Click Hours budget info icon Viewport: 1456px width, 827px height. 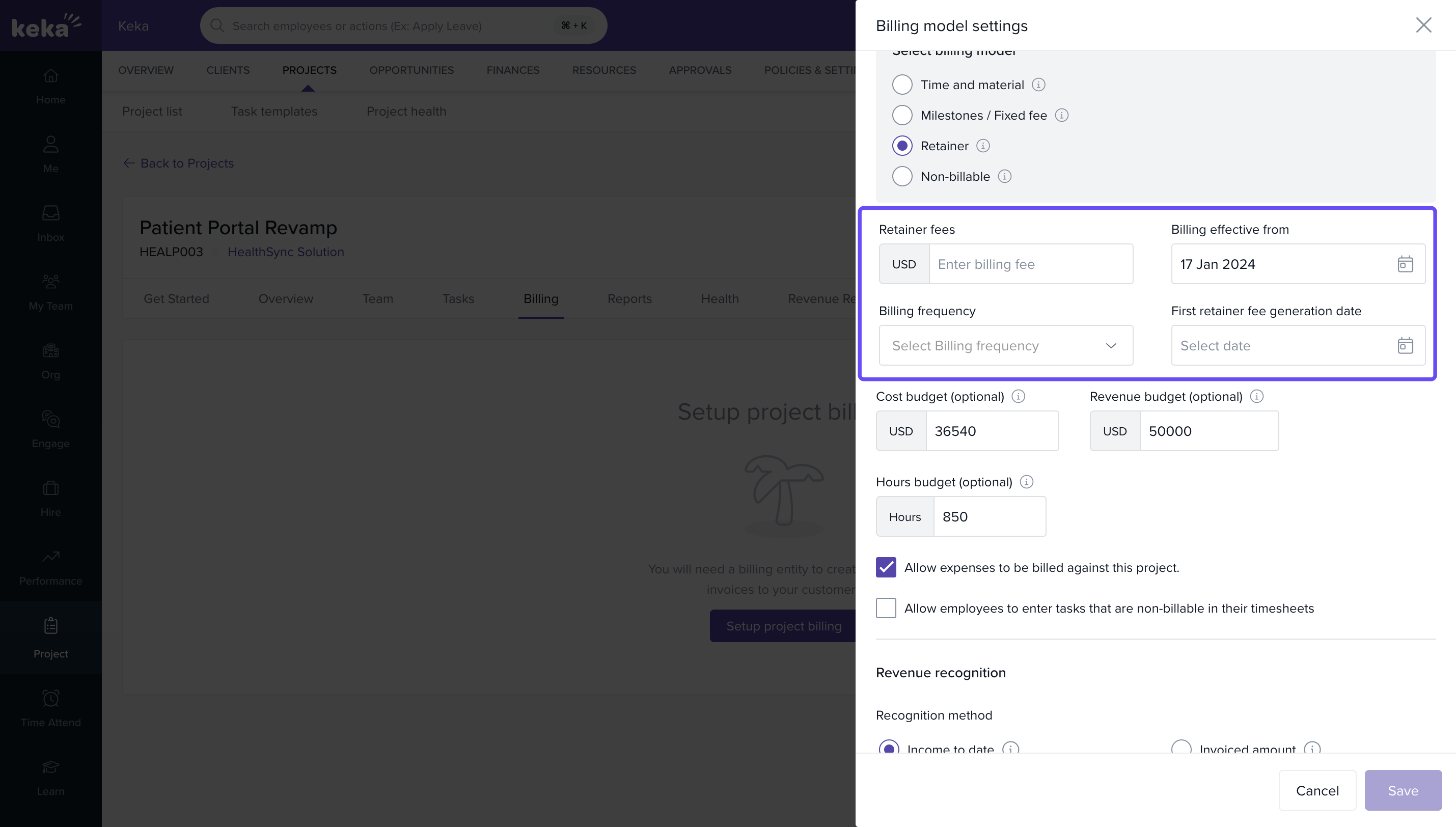pyautogui.click(x=1026, y=482)
